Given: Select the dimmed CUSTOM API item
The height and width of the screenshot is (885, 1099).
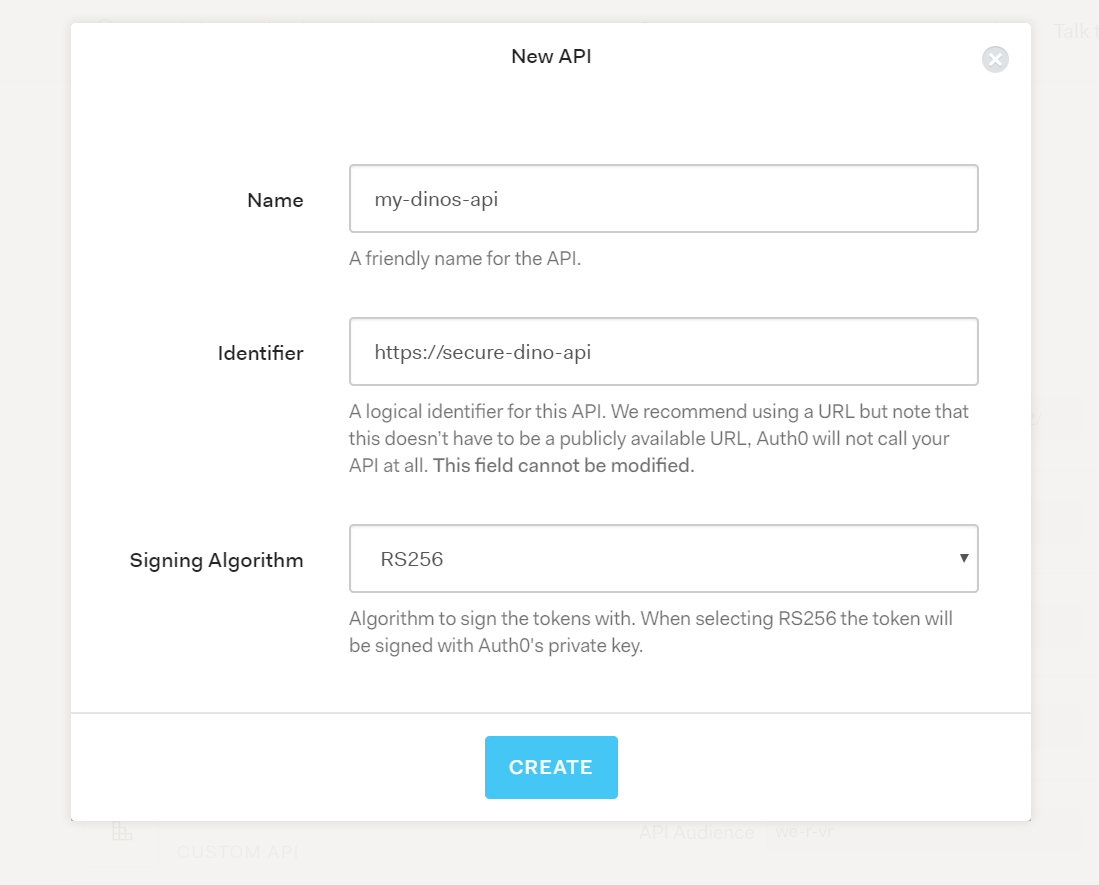Looking at the screenshot, I should coord(237,852).
